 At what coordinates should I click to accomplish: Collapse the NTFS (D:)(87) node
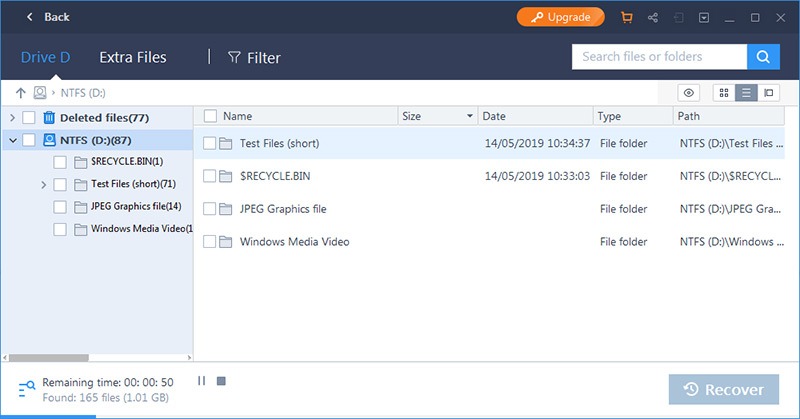point(13,140)
